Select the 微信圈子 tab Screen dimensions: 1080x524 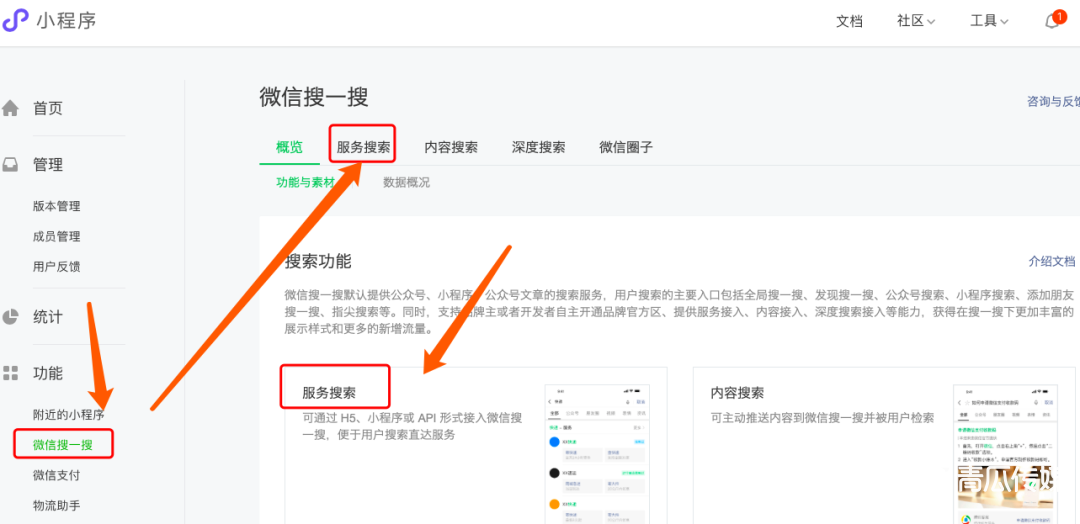pyautogui.click(x=626, y=147)
